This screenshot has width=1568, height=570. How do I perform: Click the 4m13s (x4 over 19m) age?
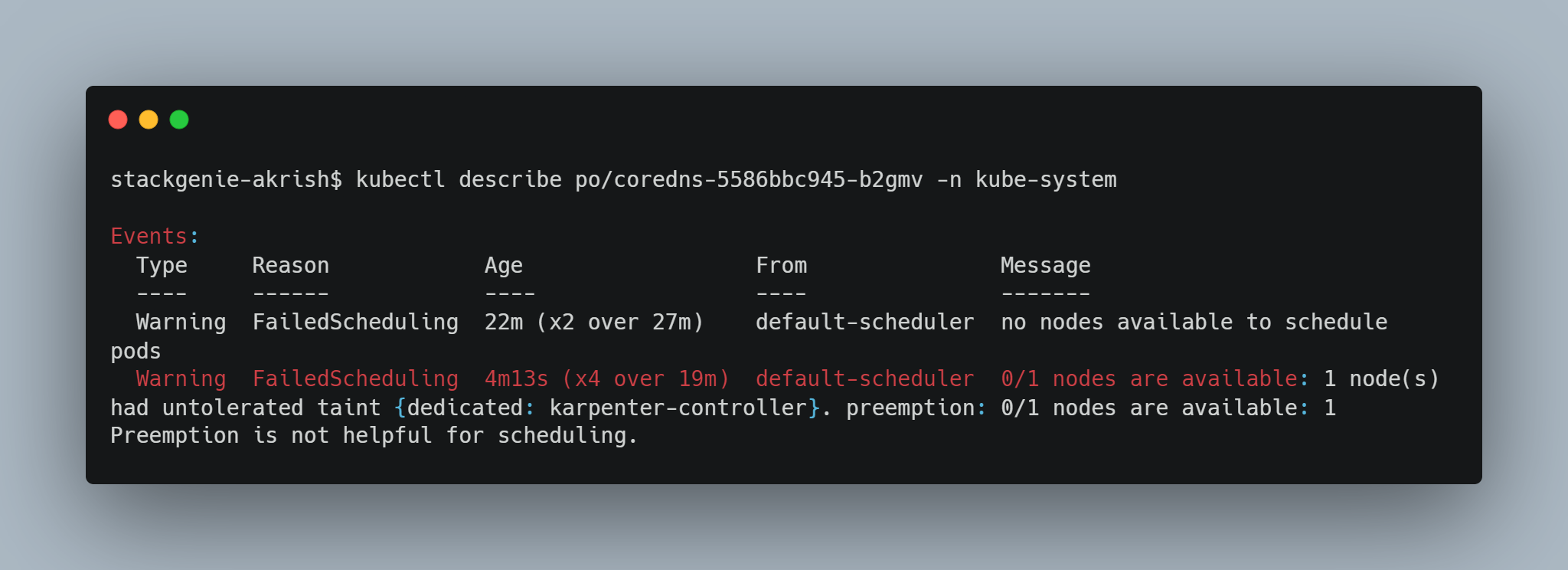pos(607,378)
